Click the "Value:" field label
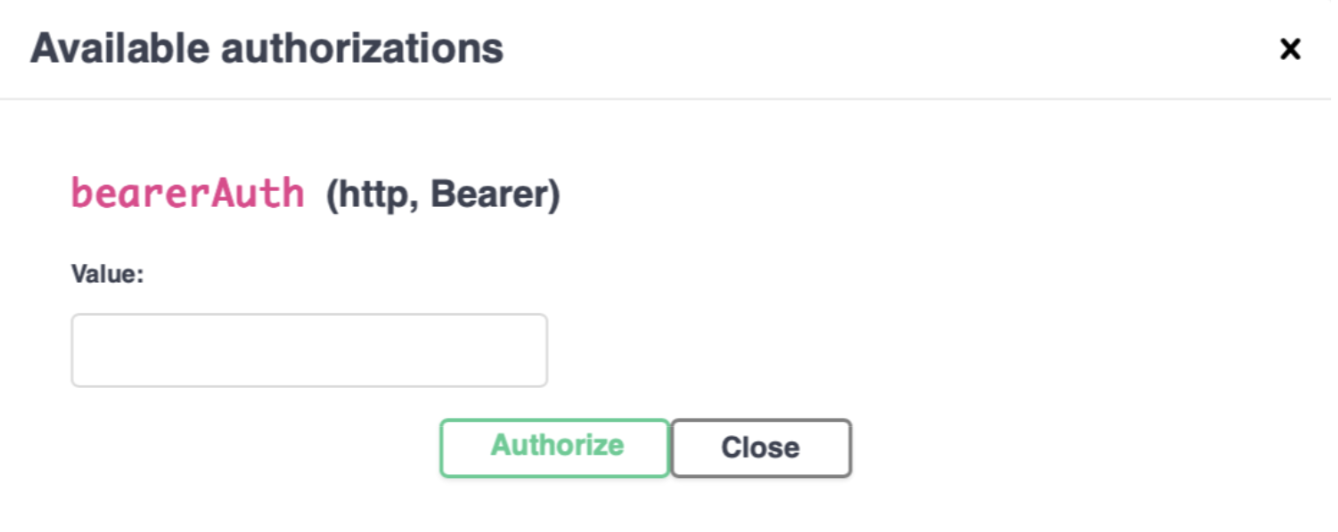The width and height of the screenshot is (1338, 532). coord(108,274)
